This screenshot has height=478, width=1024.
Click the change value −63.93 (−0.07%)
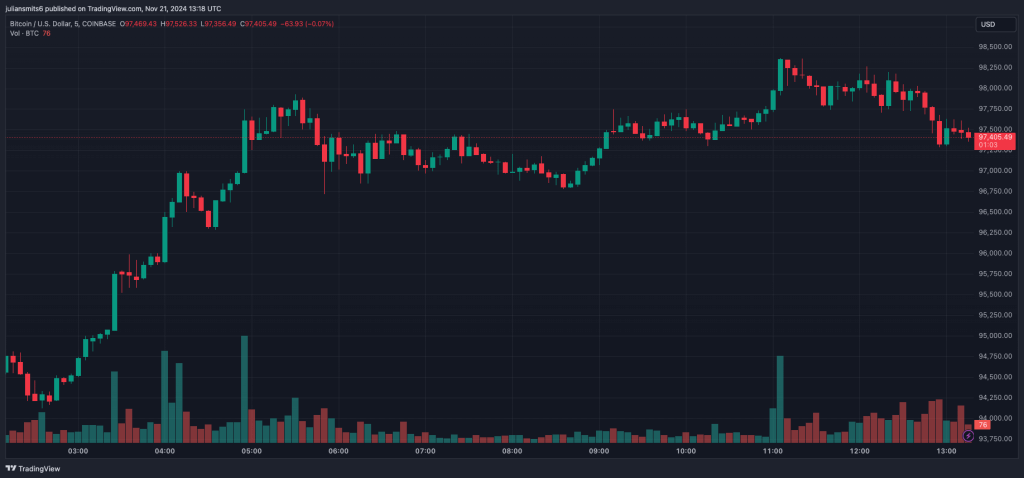tap(307, 24)
